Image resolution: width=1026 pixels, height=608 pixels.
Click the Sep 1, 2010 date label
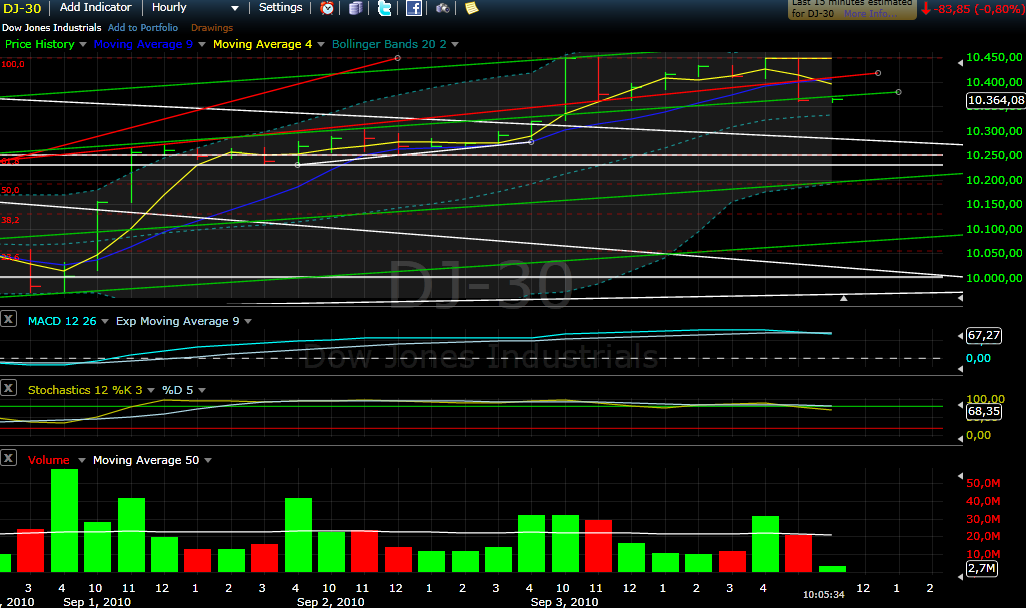(97, 601)
